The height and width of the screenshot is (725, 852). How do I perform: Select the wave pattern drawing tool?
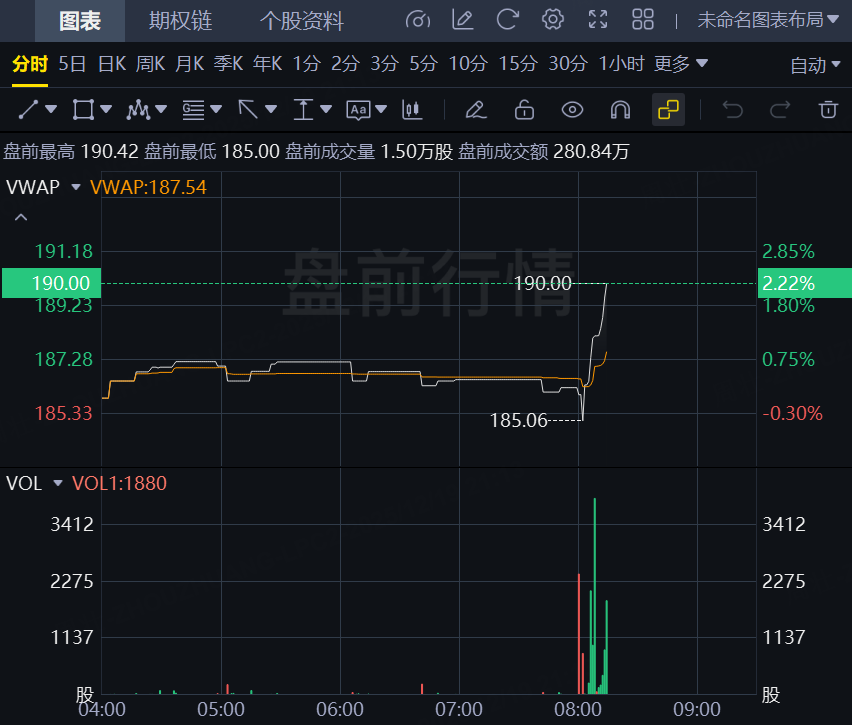[138, 110]
